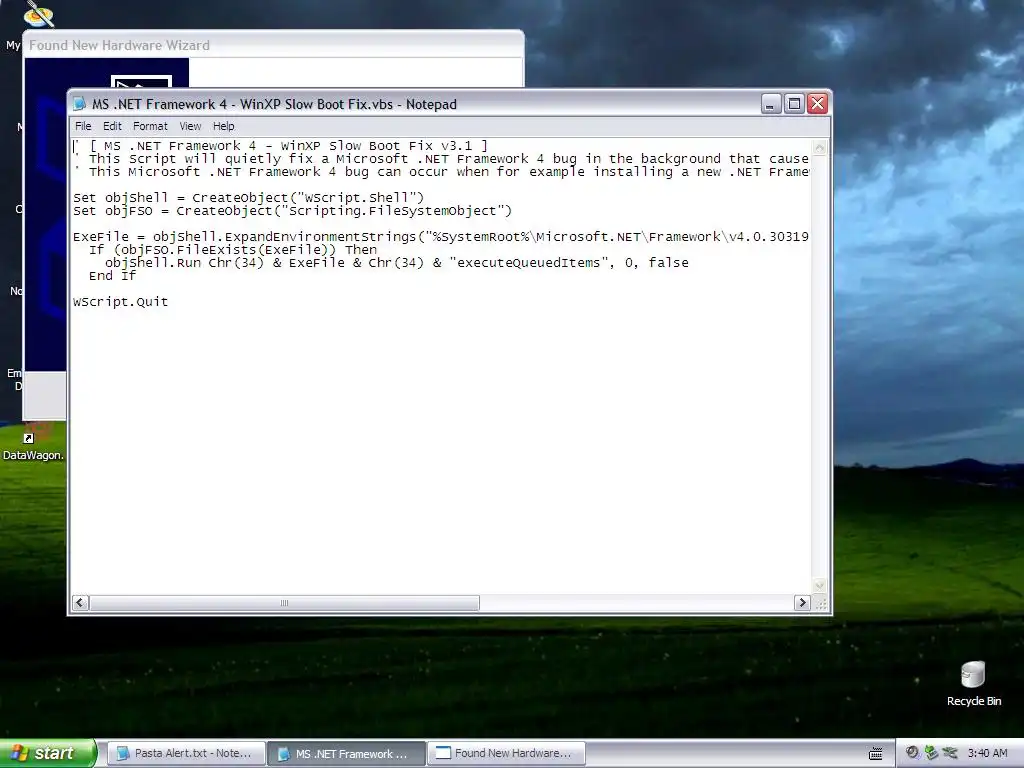1024x768 pixels.
Task: Maximize the Notepad window
Action: (x=794, y=104)
